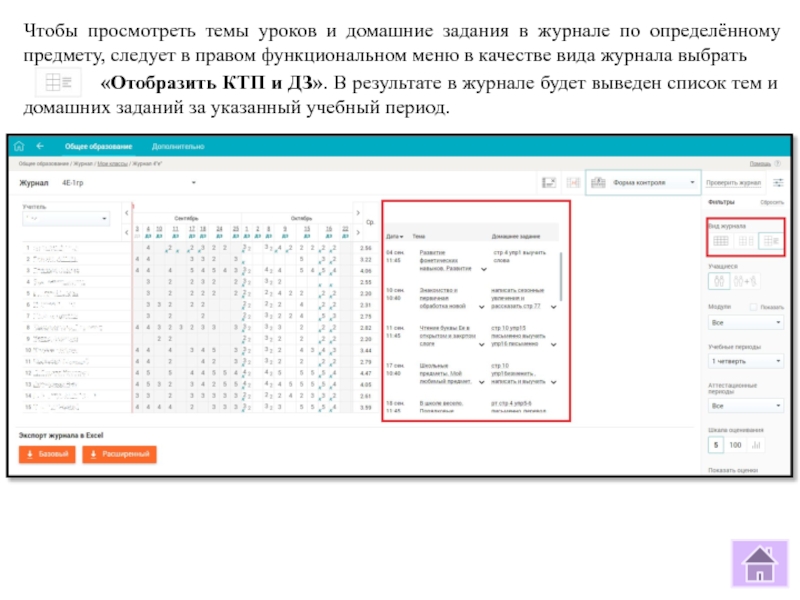
Task: Switch to Общее образование tab
Action: pyautogui.click(x=98, y=146)
